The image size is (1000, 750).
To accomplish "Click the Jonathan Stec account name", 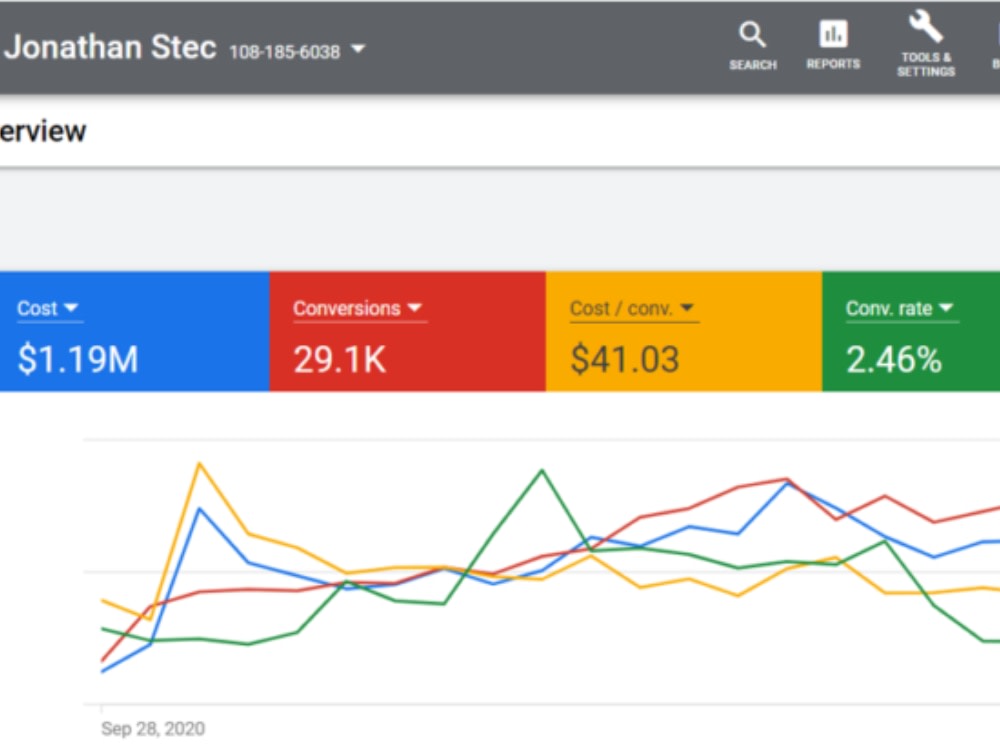I will point(110,47).
